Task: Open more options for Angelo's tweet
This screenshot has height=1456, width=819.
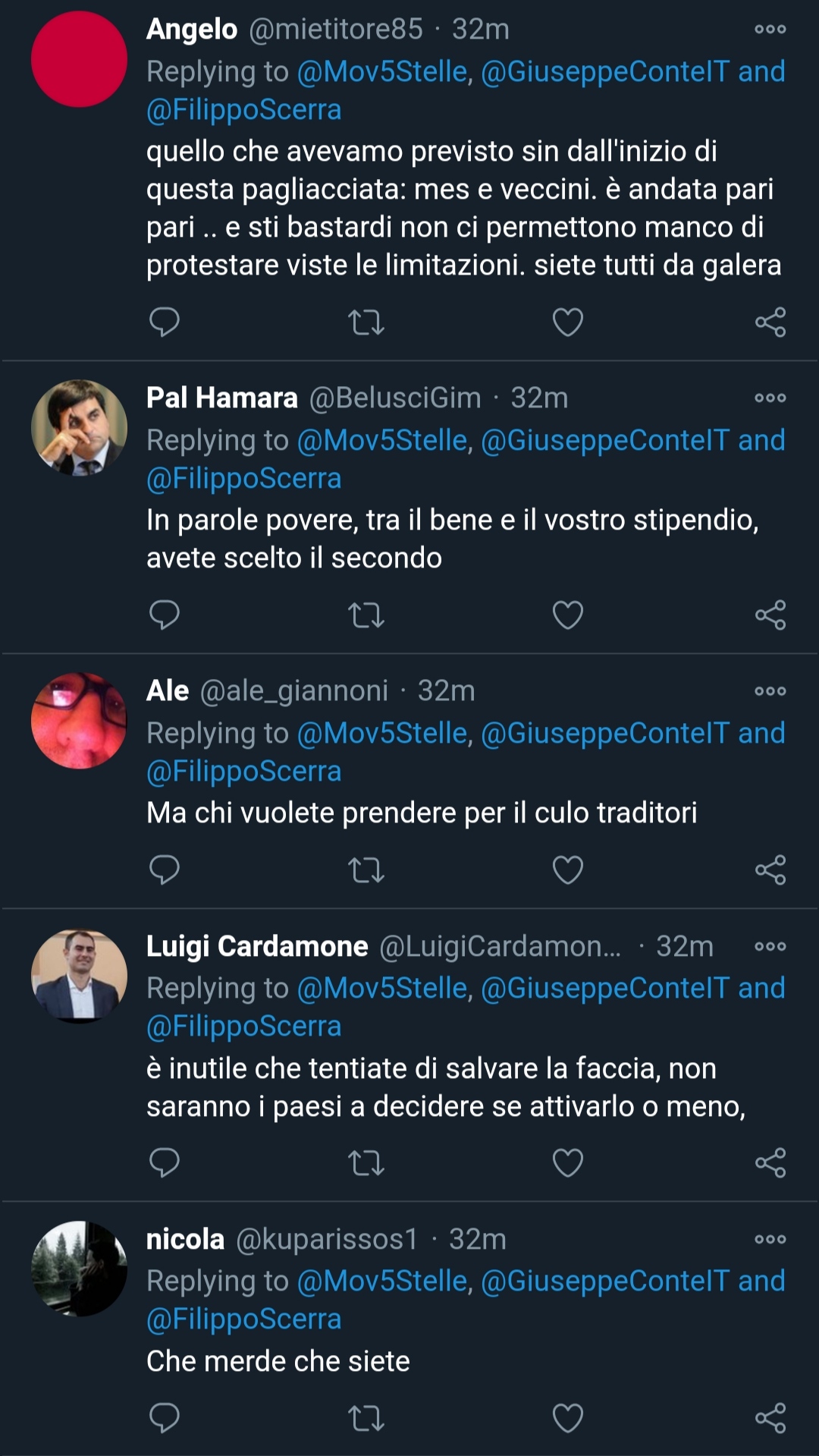Action: tap(770, 30)
